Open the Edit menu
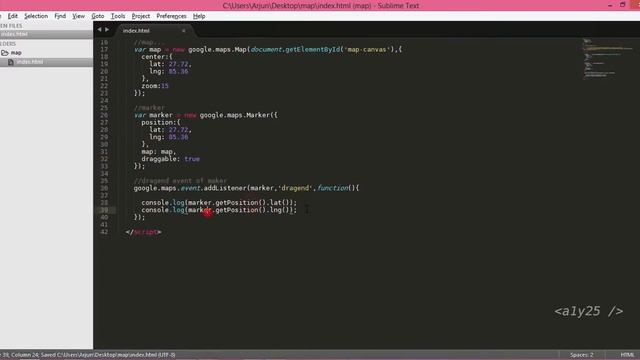Screen dimensions: 640x360 pyautogui.click(x=13, y=16)
